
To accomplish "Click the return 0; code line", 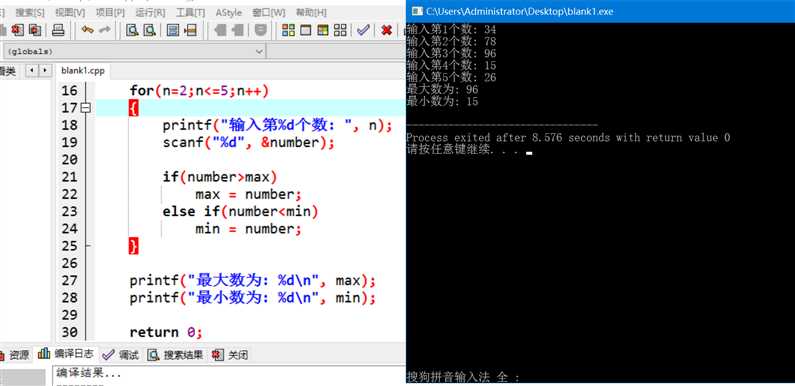I will 166,332.
